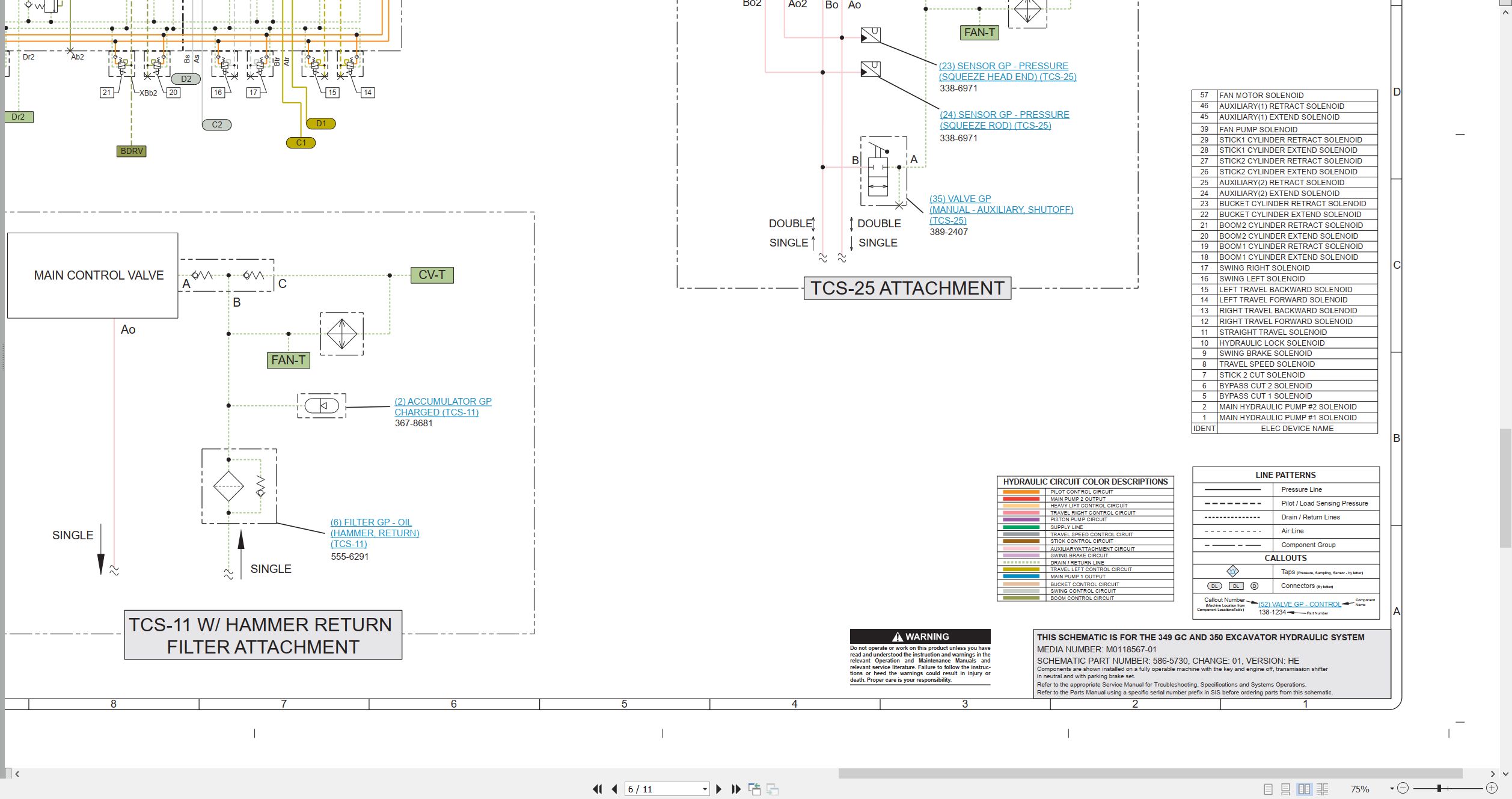Switch to facing pages view
Image resolution: width=1512 pixels, height=799 pixels.
point(1304,789)
